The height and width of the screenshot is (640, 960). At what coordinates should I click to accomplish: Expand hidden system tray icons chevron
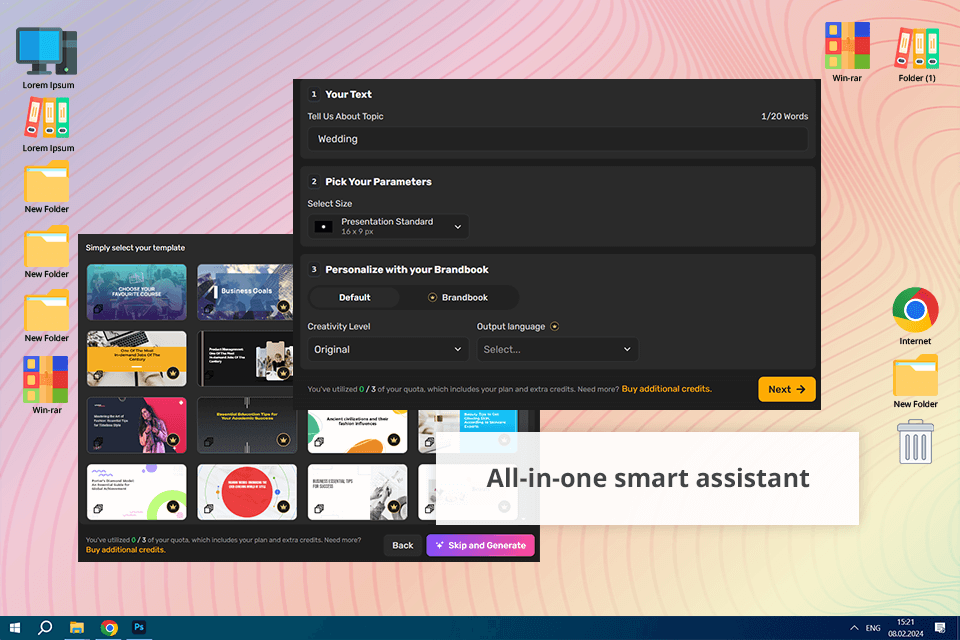(x=853, y=628)
